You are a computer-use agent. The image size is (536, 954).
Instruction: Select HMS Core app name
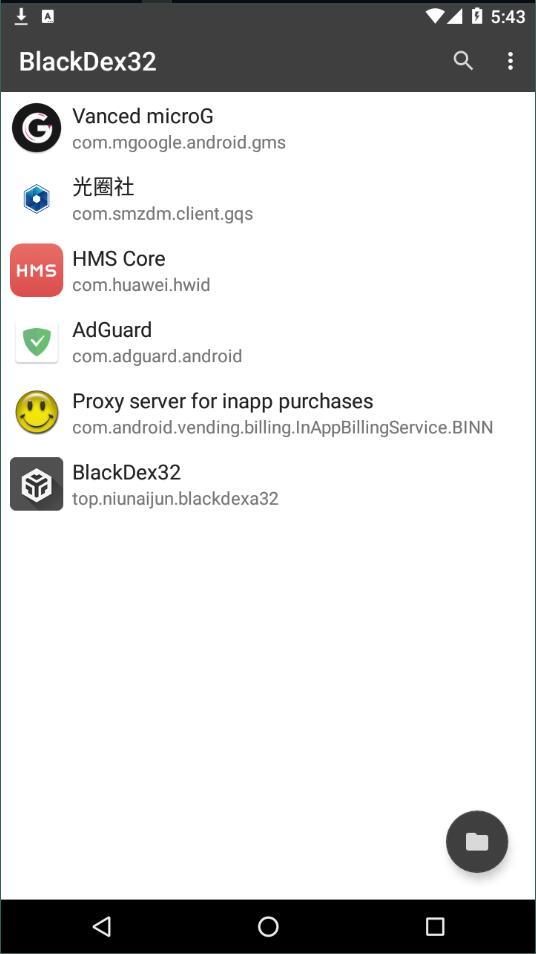click(119, 259)
